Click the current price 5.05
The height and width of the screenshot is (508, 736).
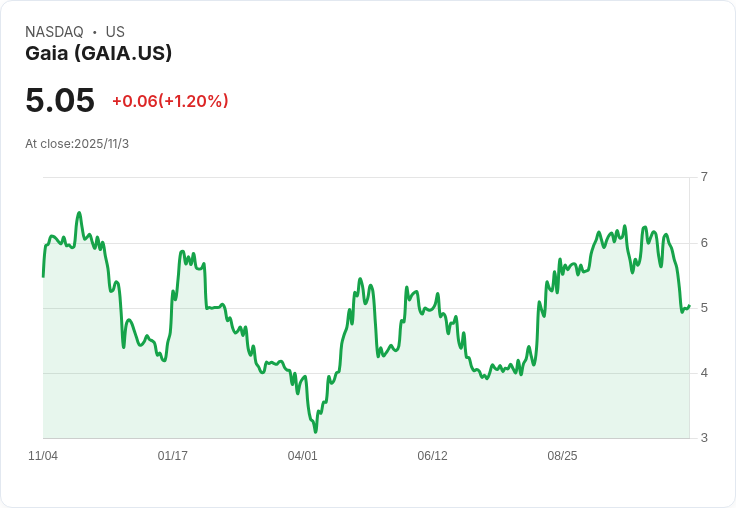pyautogui.click(x=60, y=100)
